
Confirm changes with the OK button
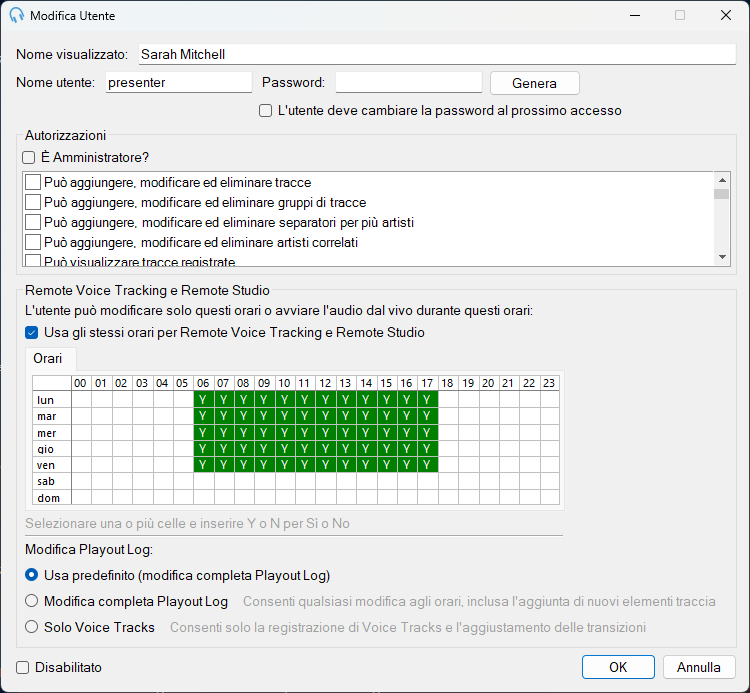coord(618,667)
